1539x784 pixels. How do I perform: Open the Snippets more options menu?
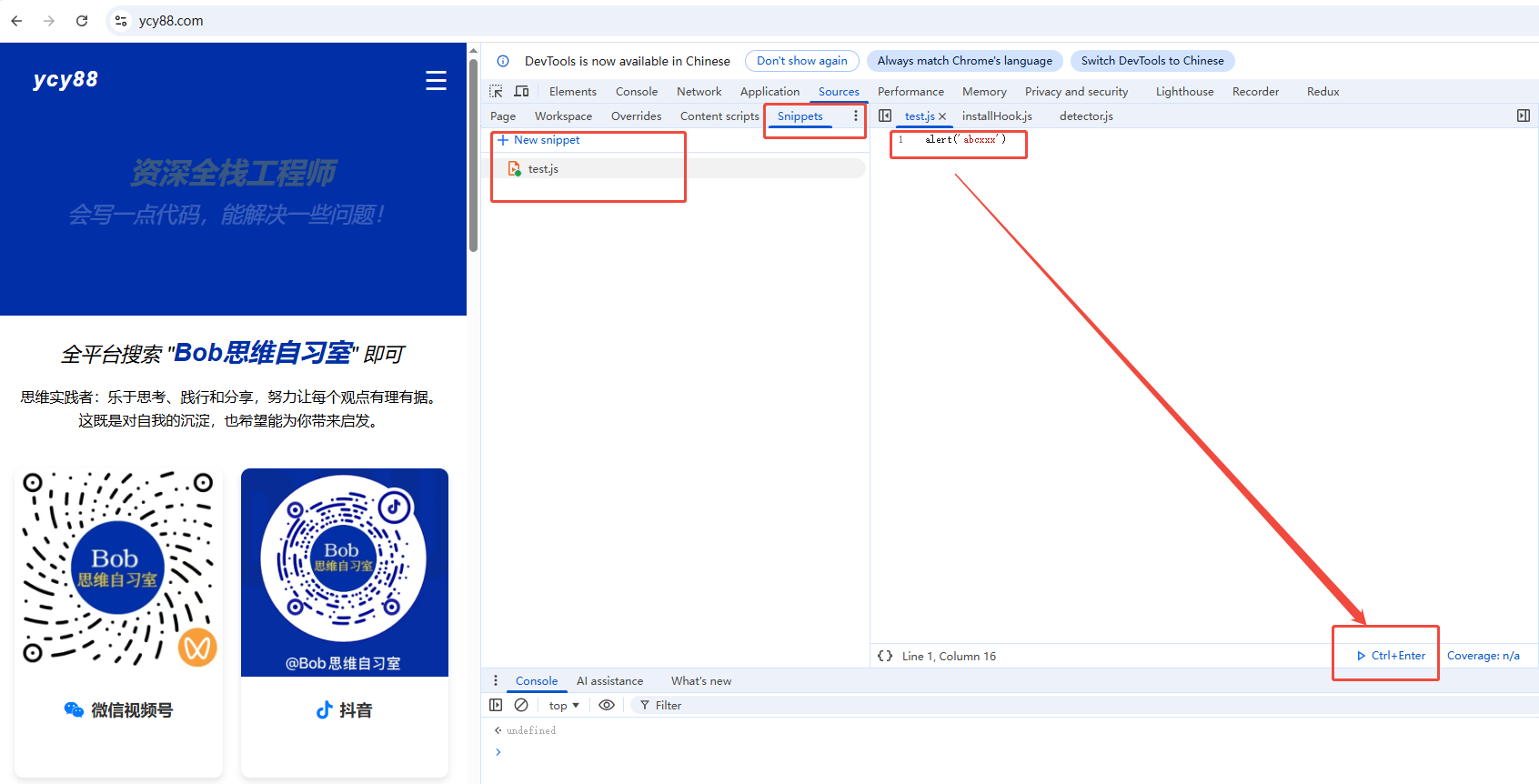pyautogui.click(x=855, y=116)
